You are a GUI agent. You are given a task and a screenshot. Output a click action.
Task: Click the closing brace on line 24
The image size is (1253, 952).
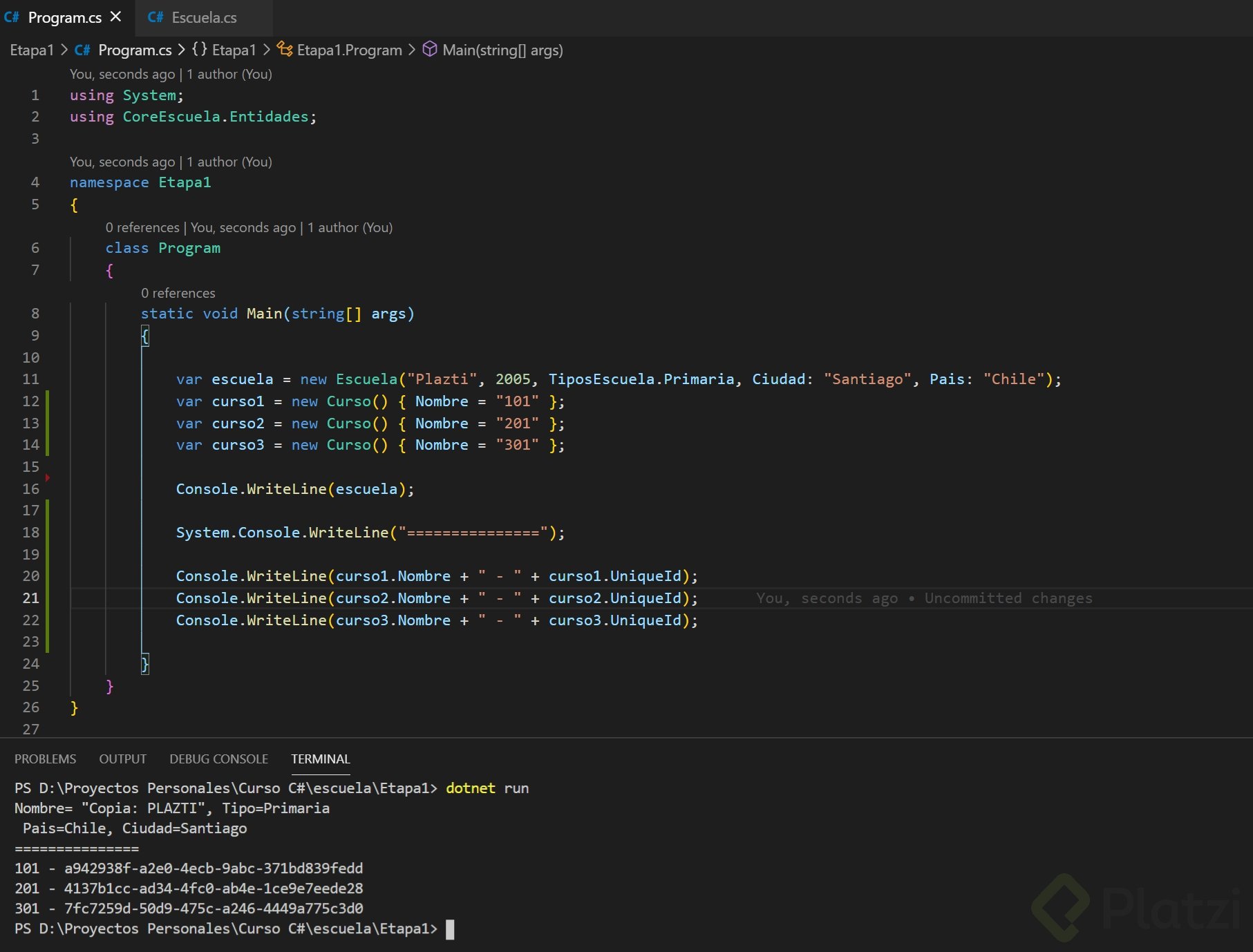tap(145, 664)
